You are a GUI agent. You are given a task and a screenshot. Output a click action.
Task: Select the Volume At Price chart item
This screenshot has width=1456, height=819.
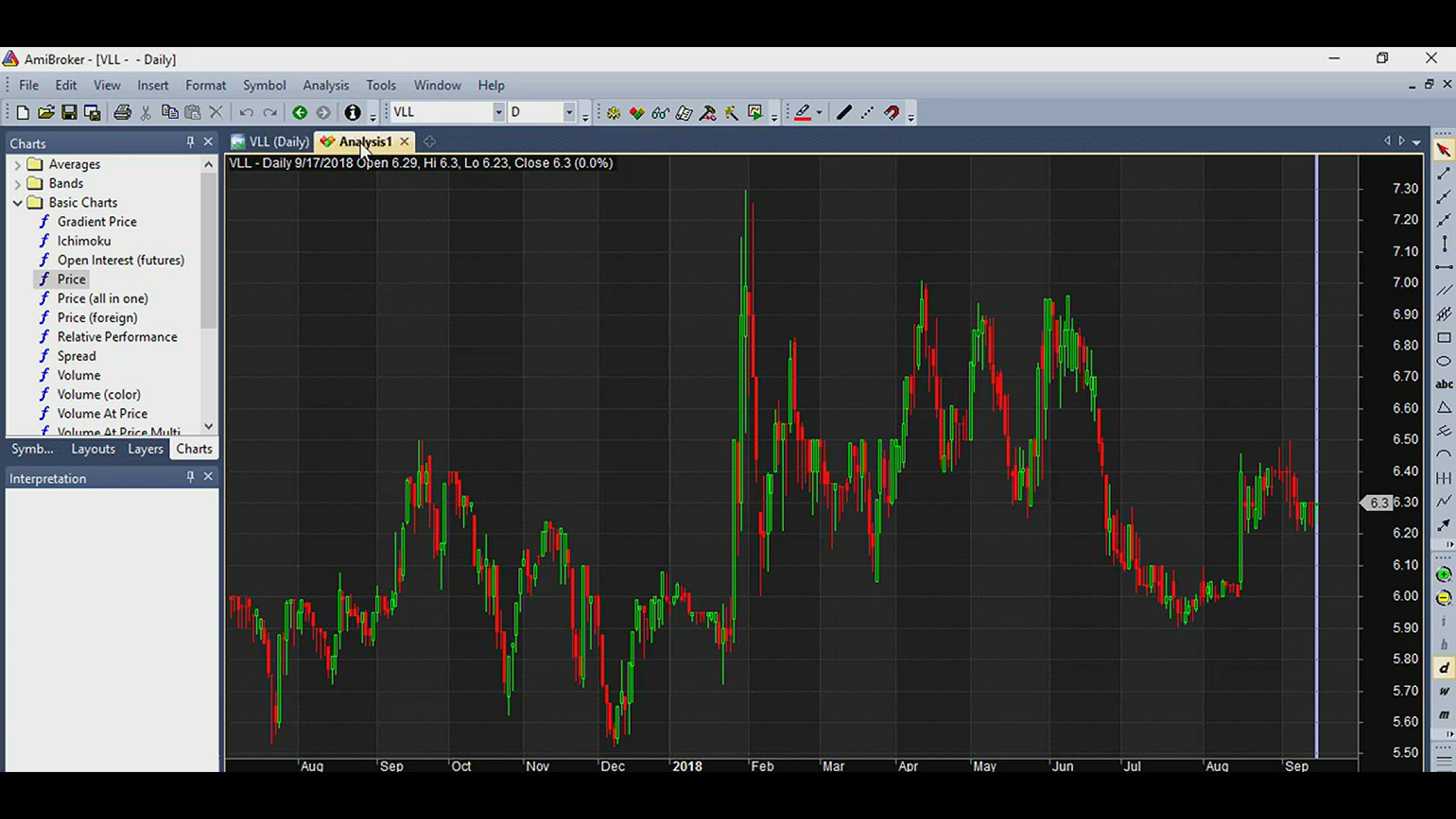pos(102,413)
